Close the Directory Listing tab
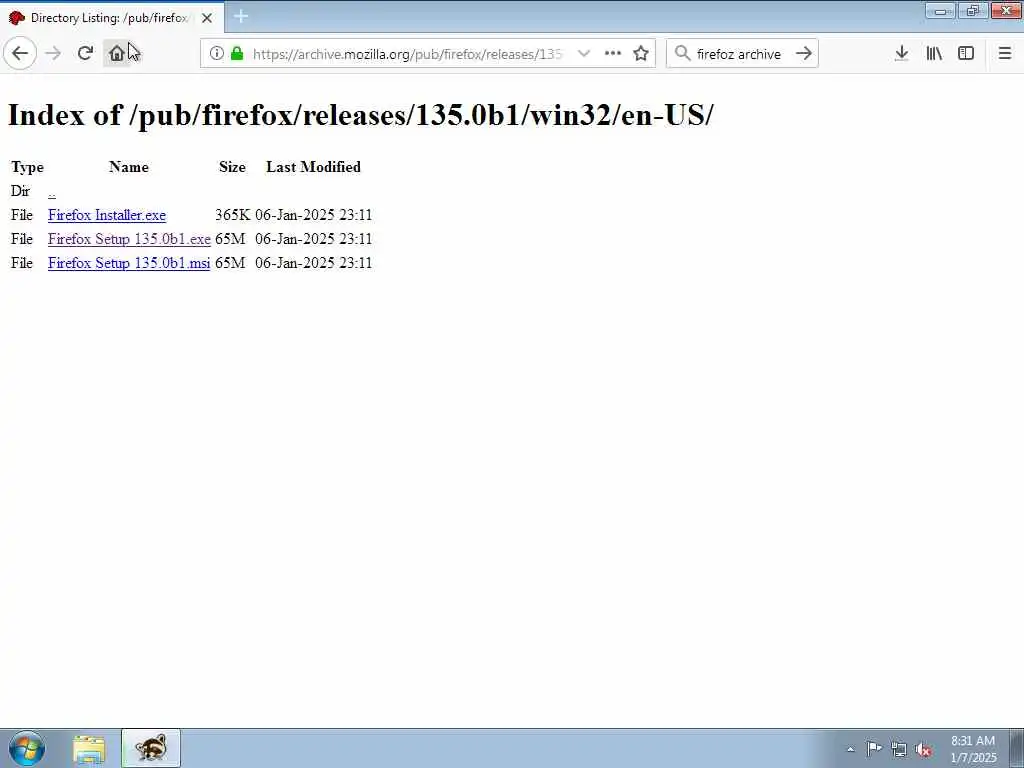1024x768 pixels. click(x=207, y=18)
